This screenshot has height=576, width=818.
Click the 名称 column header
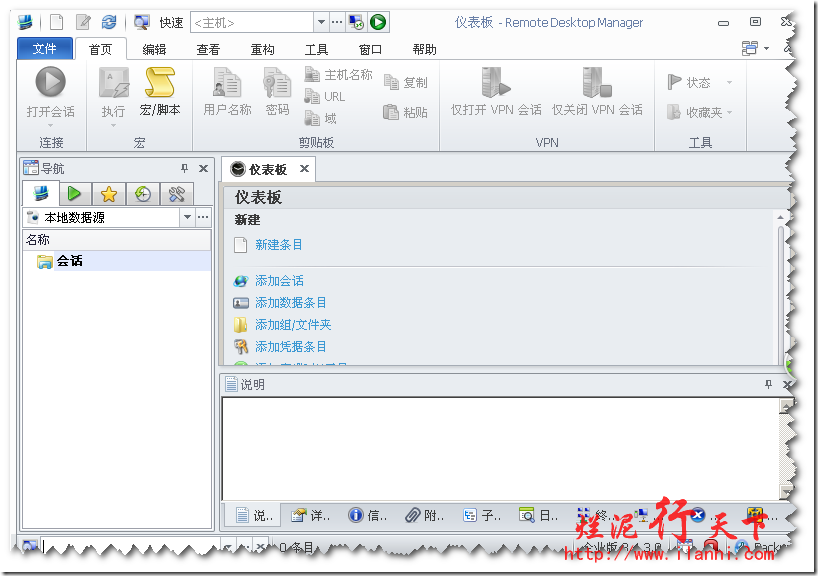click(x=117, y=240)
